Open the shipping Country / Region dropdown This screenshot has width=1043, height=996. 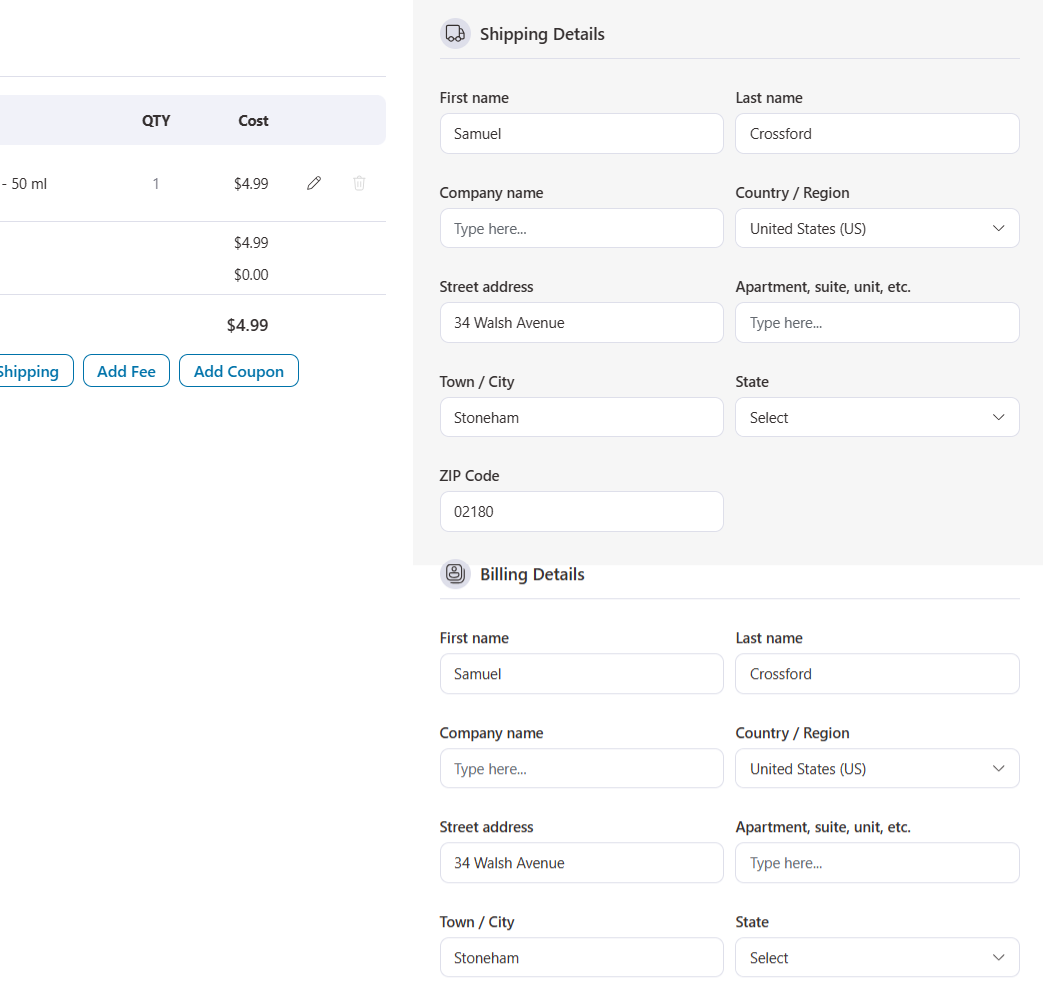pyautogui.click(x=877, y=228)
